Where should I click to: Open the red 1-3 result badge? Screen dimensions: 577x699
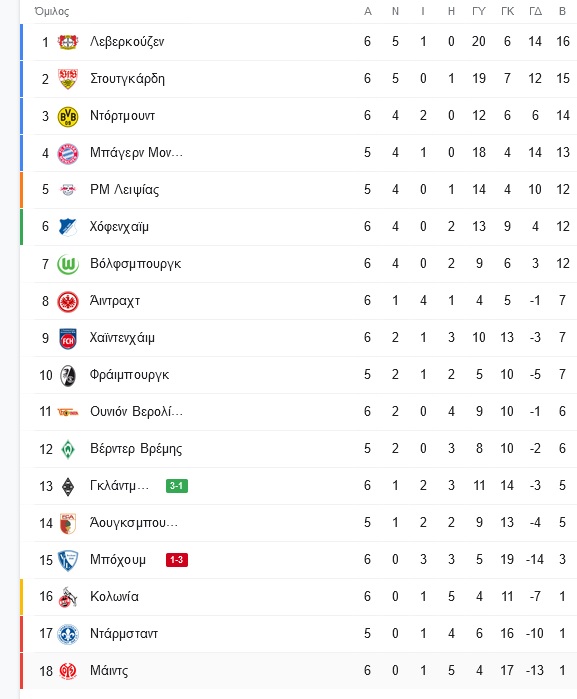pos(177,559)
